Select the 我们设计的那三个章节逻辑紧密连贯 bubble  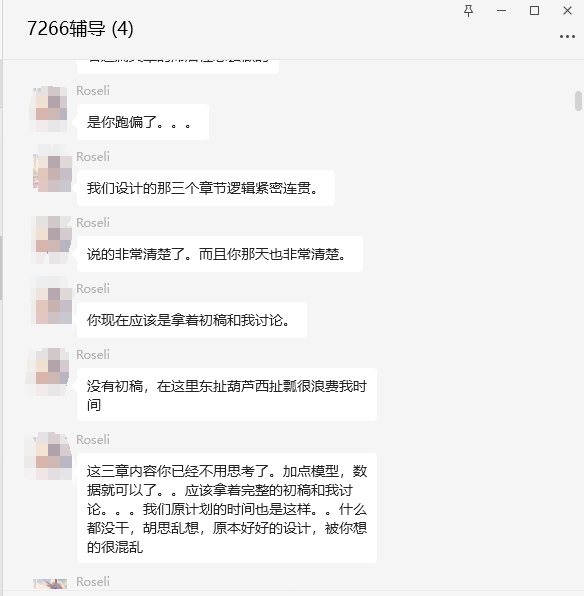206,188
